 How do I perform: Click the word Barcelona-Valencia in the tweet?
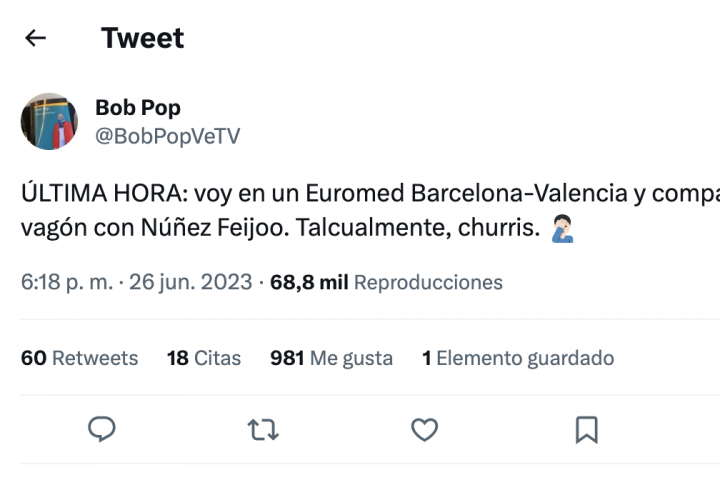pos(519,193)
